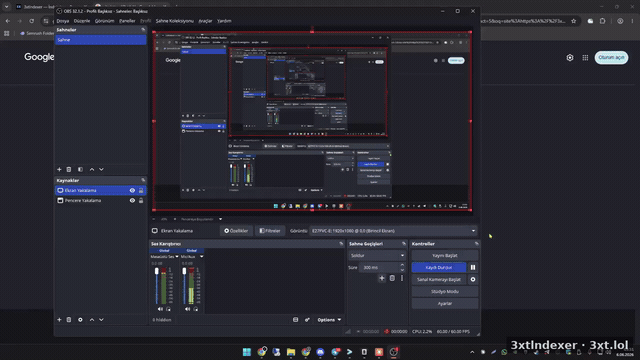Image resolution: width=640 pixels, height=360 pixels.
Task: Pop out the Sahneler dock with its float icon
Action: (143, 30)
